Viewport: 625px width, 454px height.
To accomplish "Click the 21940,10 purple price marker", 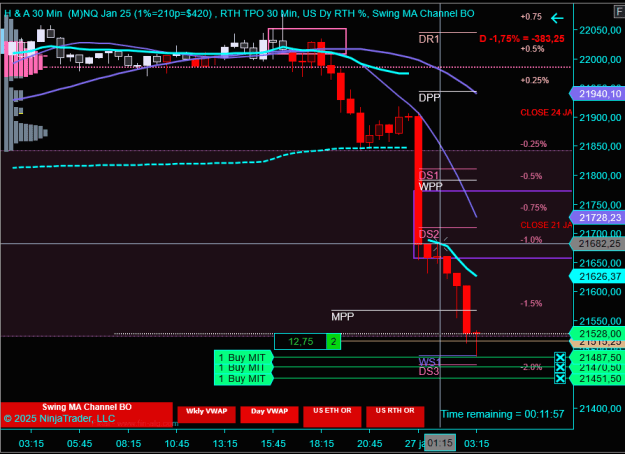I will [x=597, y=94].
